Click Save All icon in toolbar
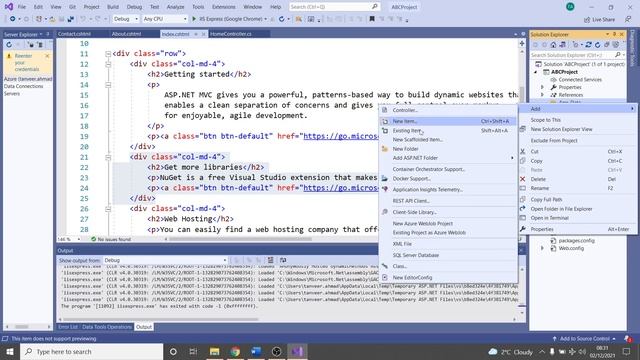Viewport: 640px width, 360px height. 71,19
